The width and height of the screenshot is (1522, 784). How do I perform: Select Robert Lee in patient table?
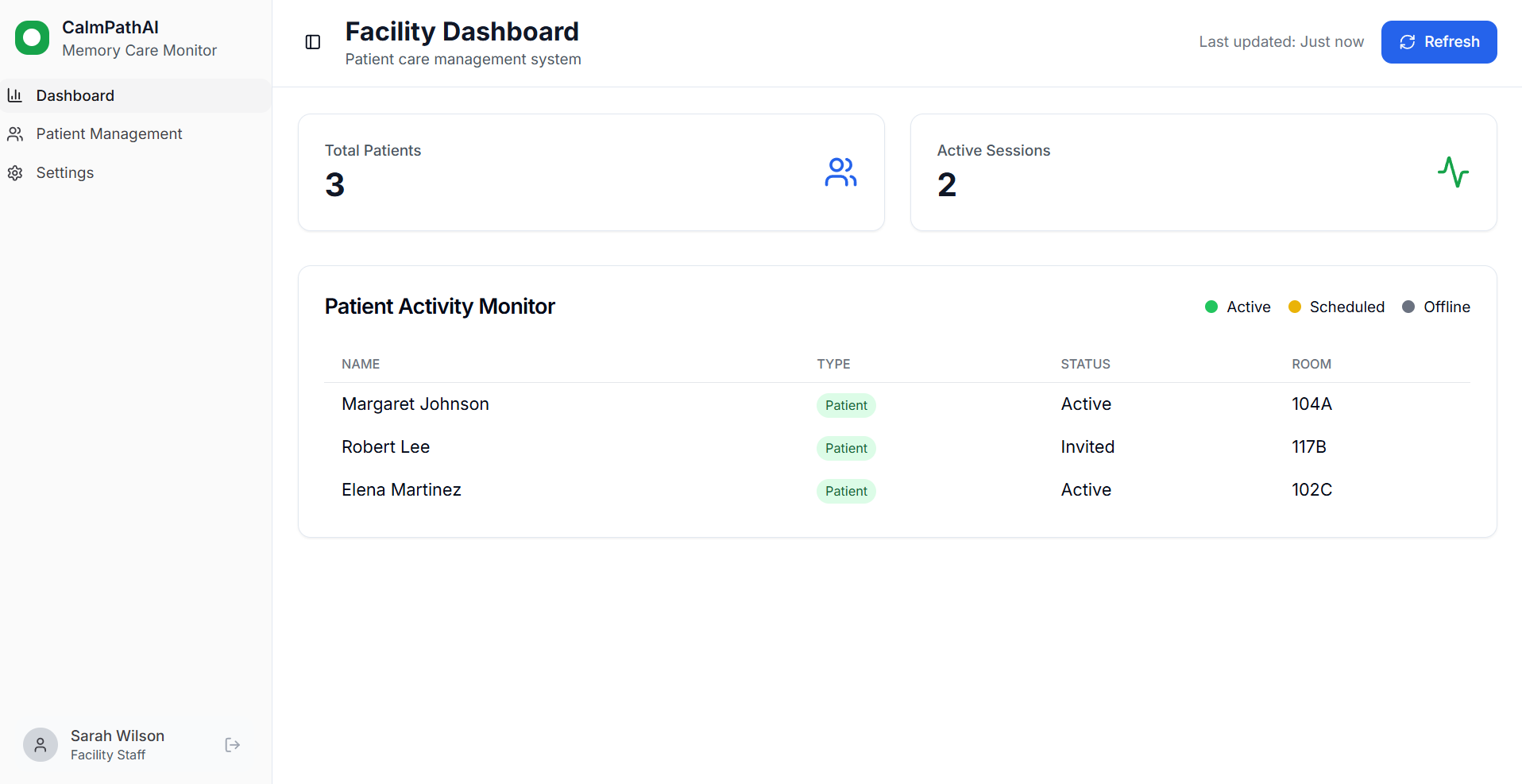pos(385,447)
